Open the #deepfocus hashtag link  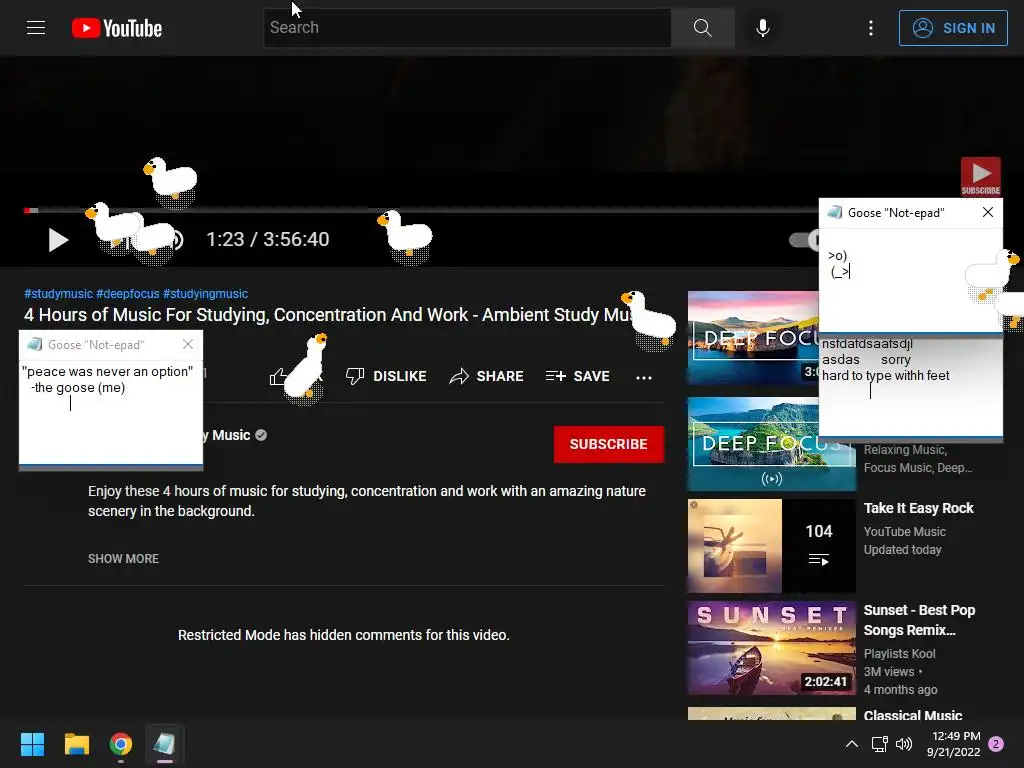pos(127,294)
